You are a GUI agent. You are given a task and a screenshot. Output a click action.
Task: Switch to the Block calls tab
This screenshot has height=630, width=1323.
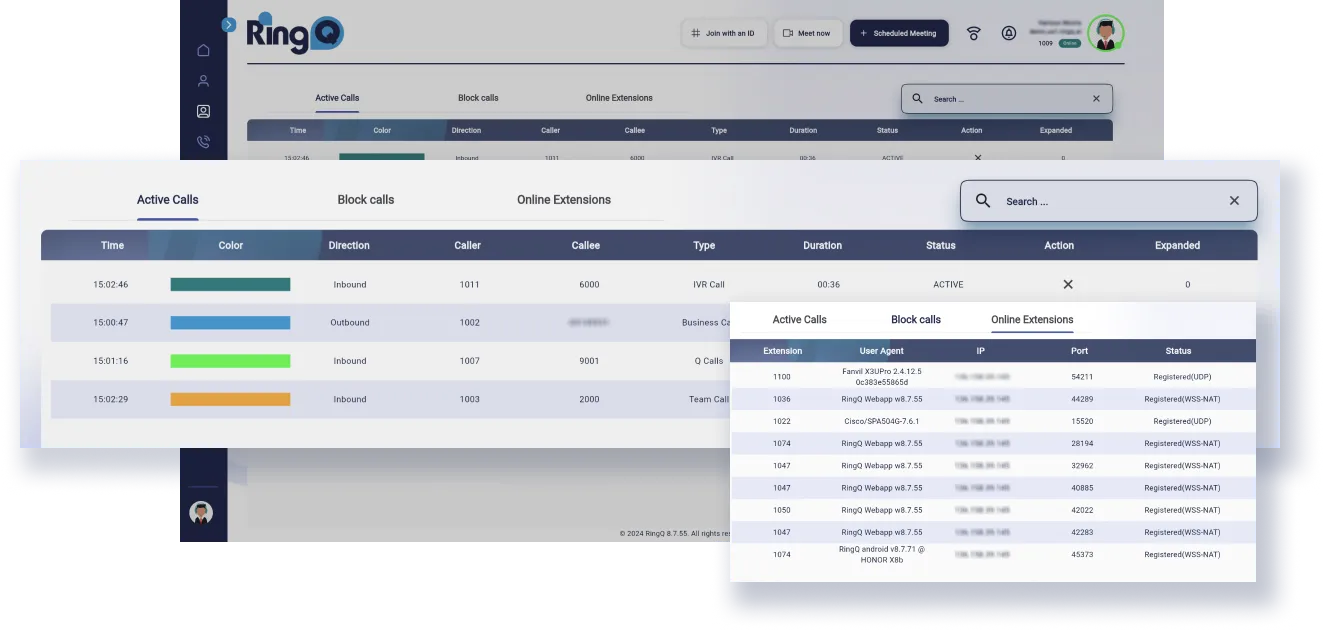pos(365,199)
